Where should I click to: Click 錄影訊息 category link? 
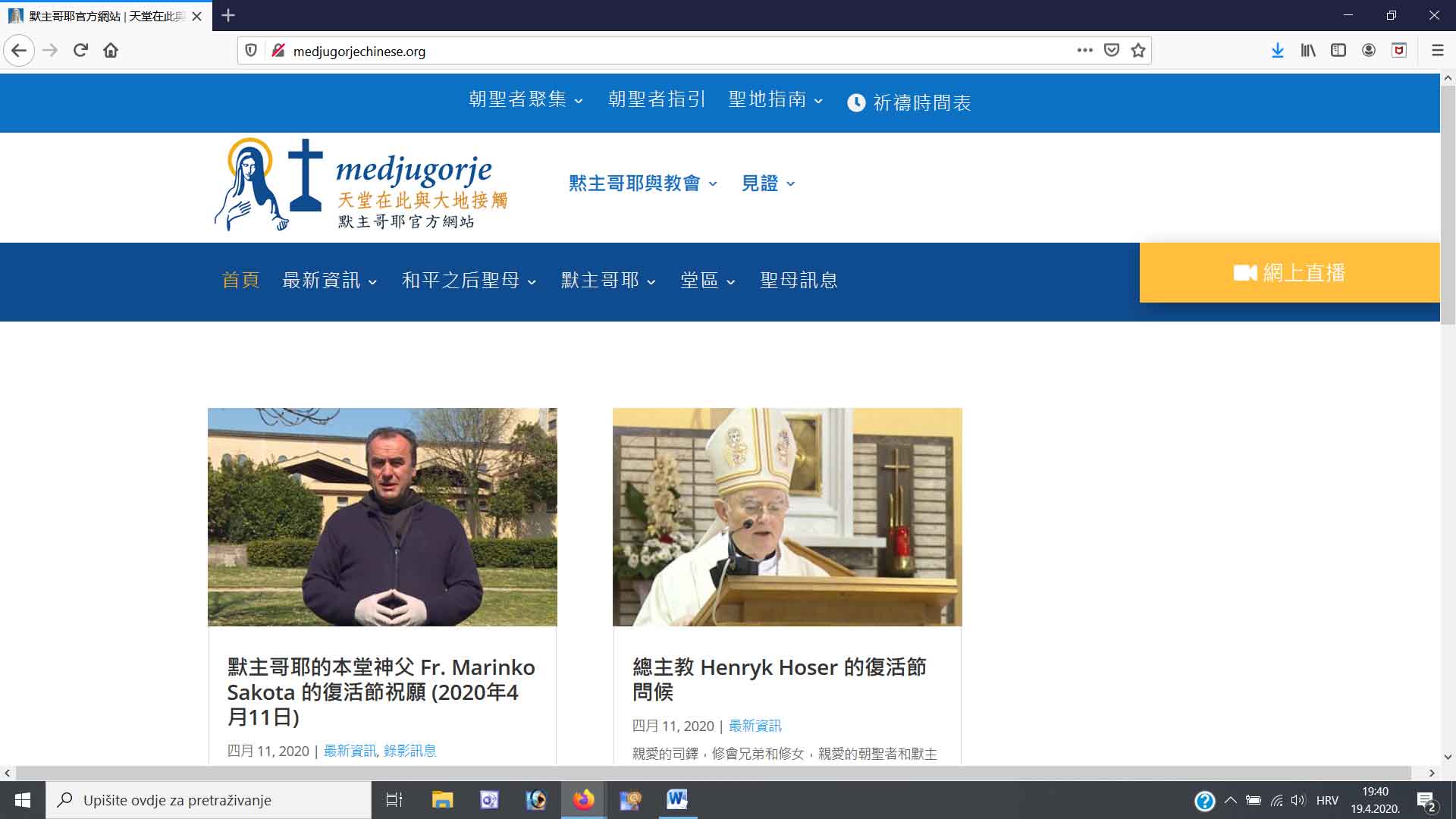409,751
